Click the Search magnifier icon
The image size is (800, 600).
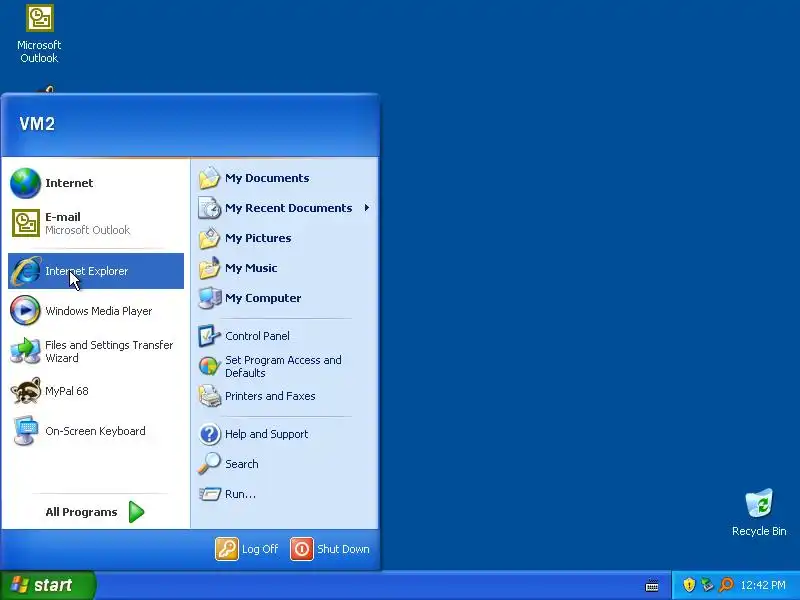pos(209,464)
